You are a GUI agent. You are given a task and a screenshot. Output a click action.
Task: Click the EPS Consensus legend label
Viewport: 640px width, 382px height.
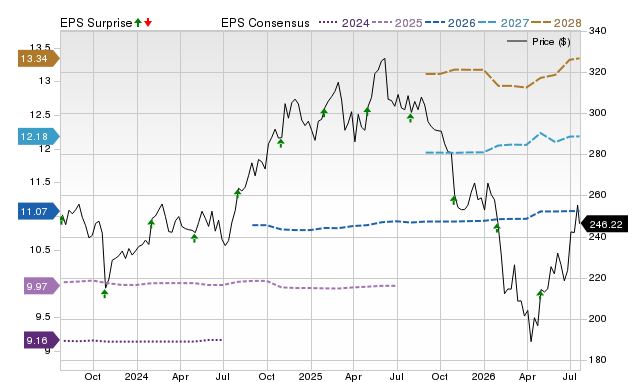pyautogui.click(x=265, y=23)
